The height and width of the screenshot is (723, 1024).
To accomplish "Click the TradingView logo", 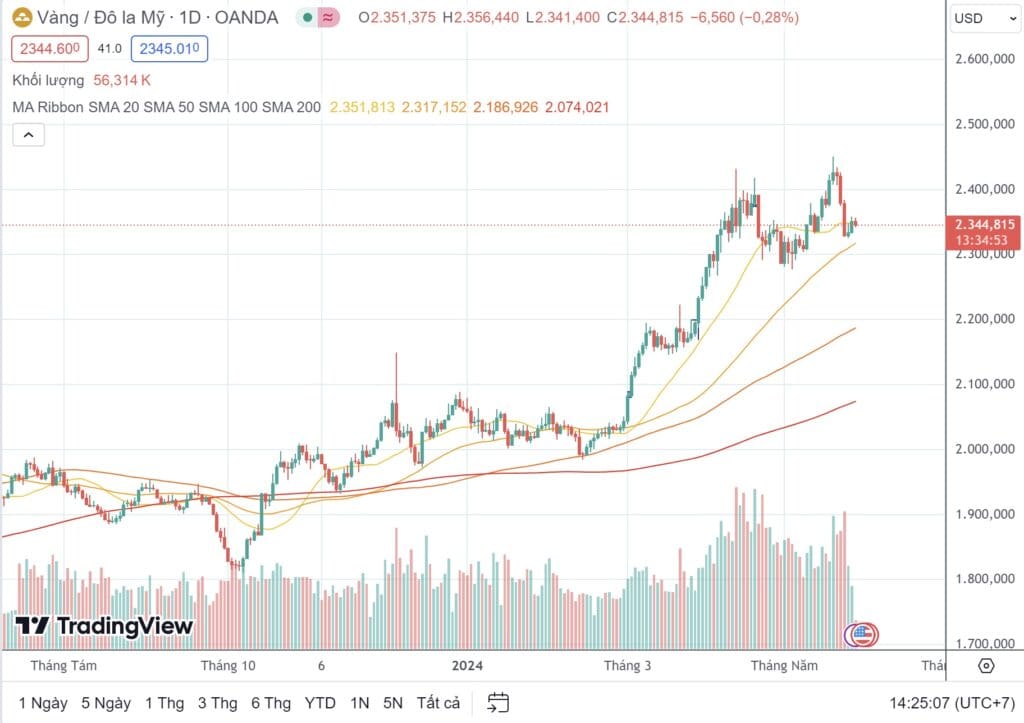I will coord(104,626).
